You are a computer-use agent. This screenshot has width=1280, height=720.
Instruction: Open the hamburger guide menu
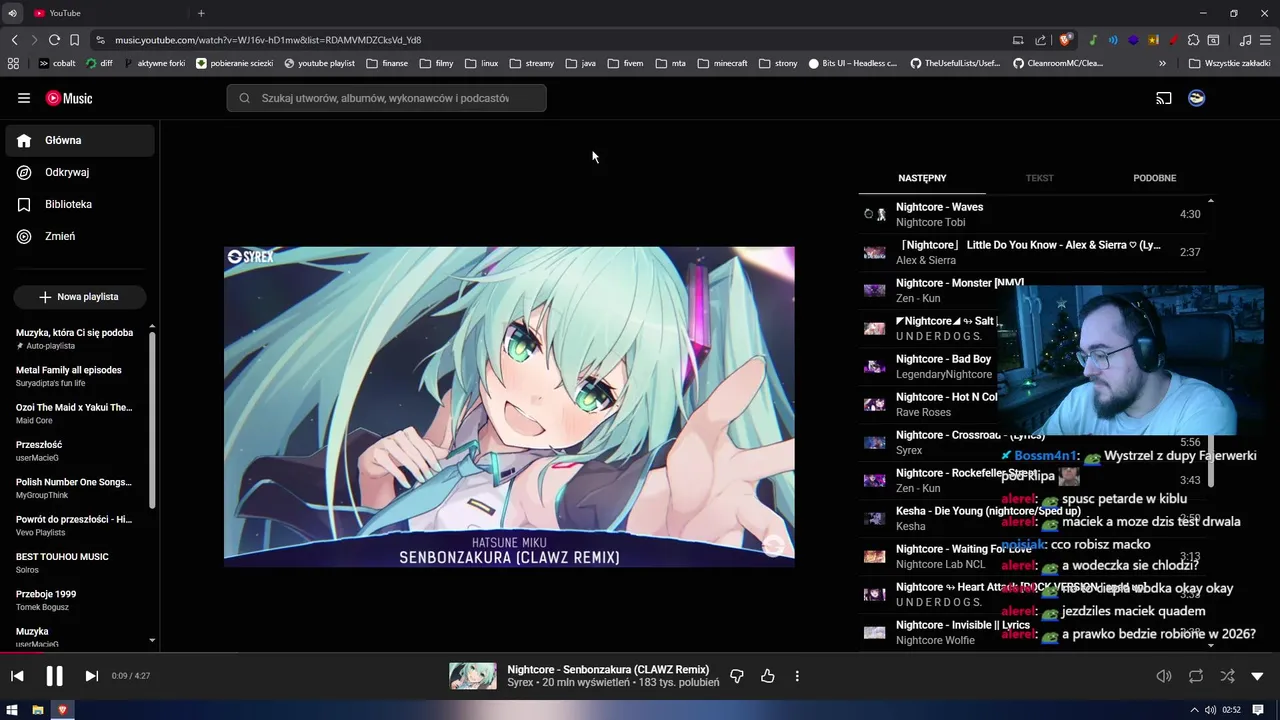[24, 98]
